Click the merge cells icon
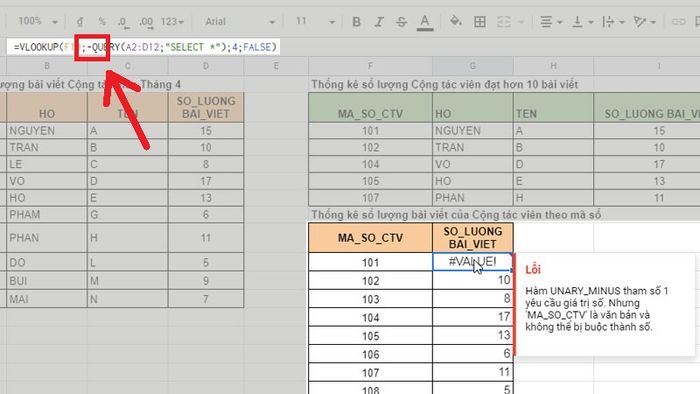The height and width of the screenshot is (394, 700). (x=504, y=21)
